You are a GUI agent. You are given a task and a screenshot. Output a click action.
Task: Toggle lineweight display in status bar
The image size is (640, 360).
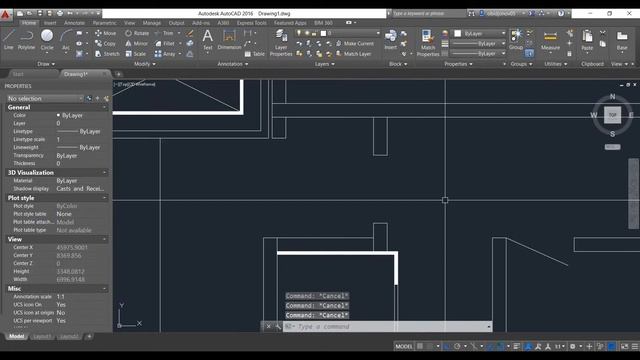pos(517,346)
